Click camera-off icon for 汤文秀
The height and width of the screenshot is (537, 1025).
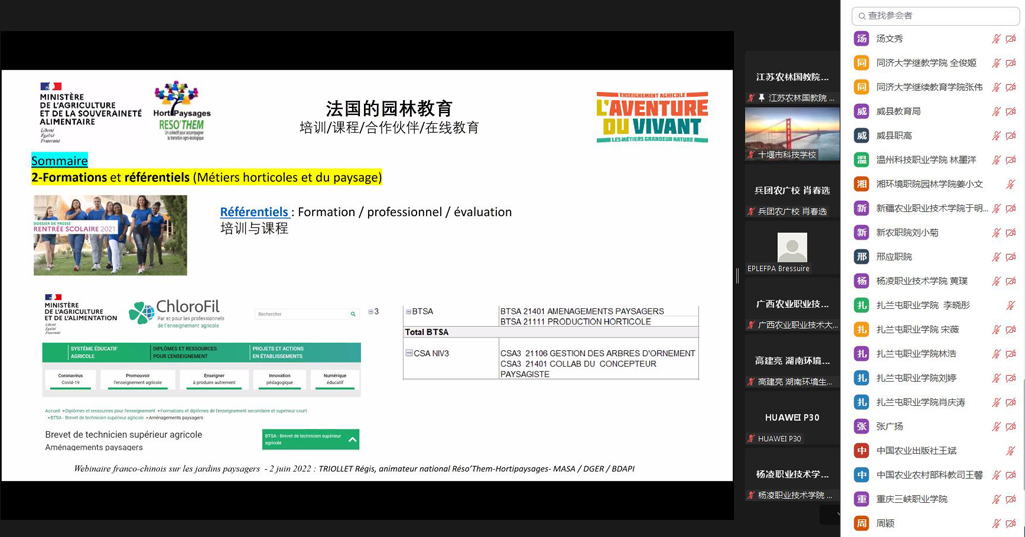[1011, 39]
